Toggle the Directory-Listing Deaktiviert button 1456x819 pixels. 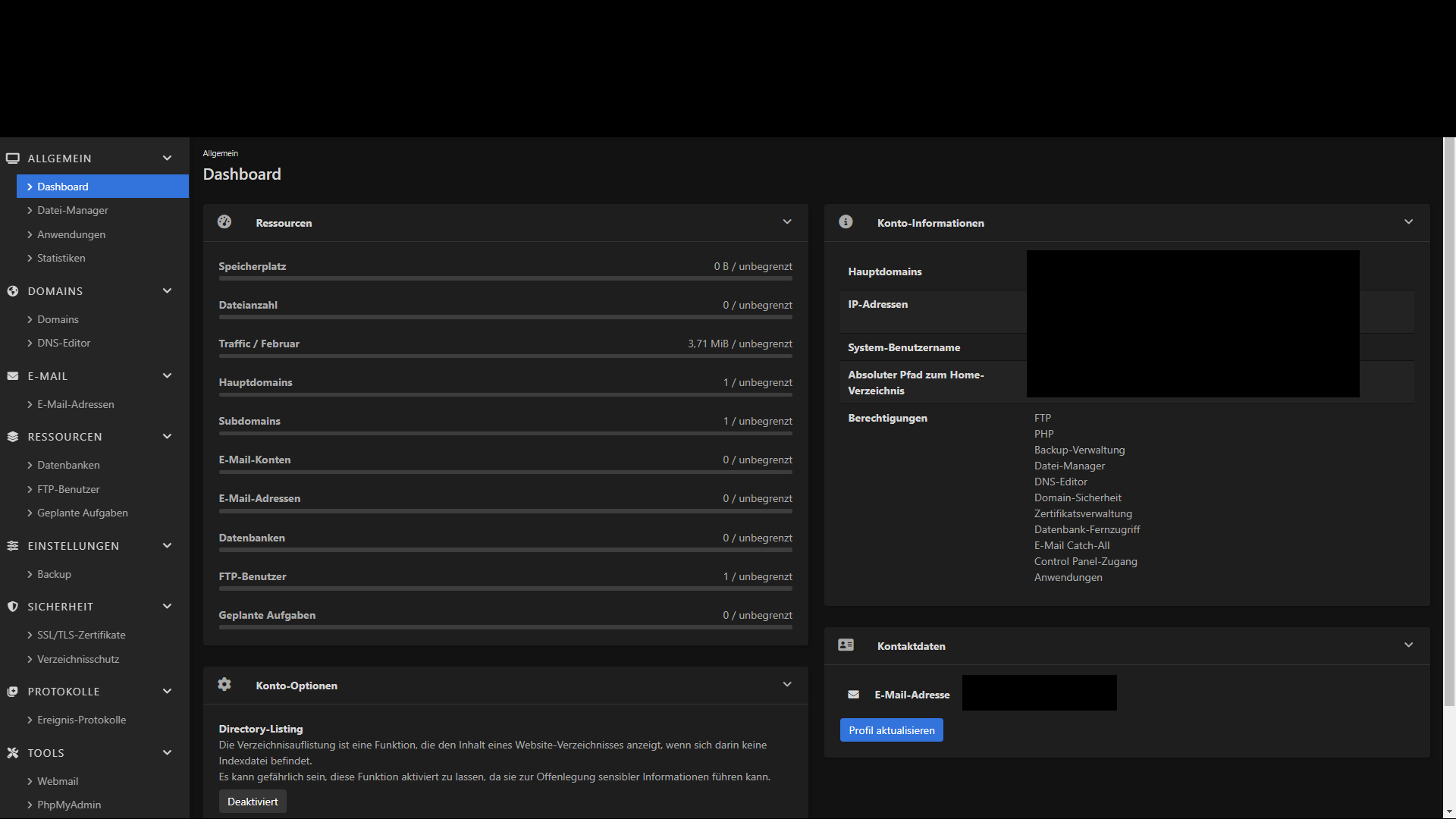(253, 802)
